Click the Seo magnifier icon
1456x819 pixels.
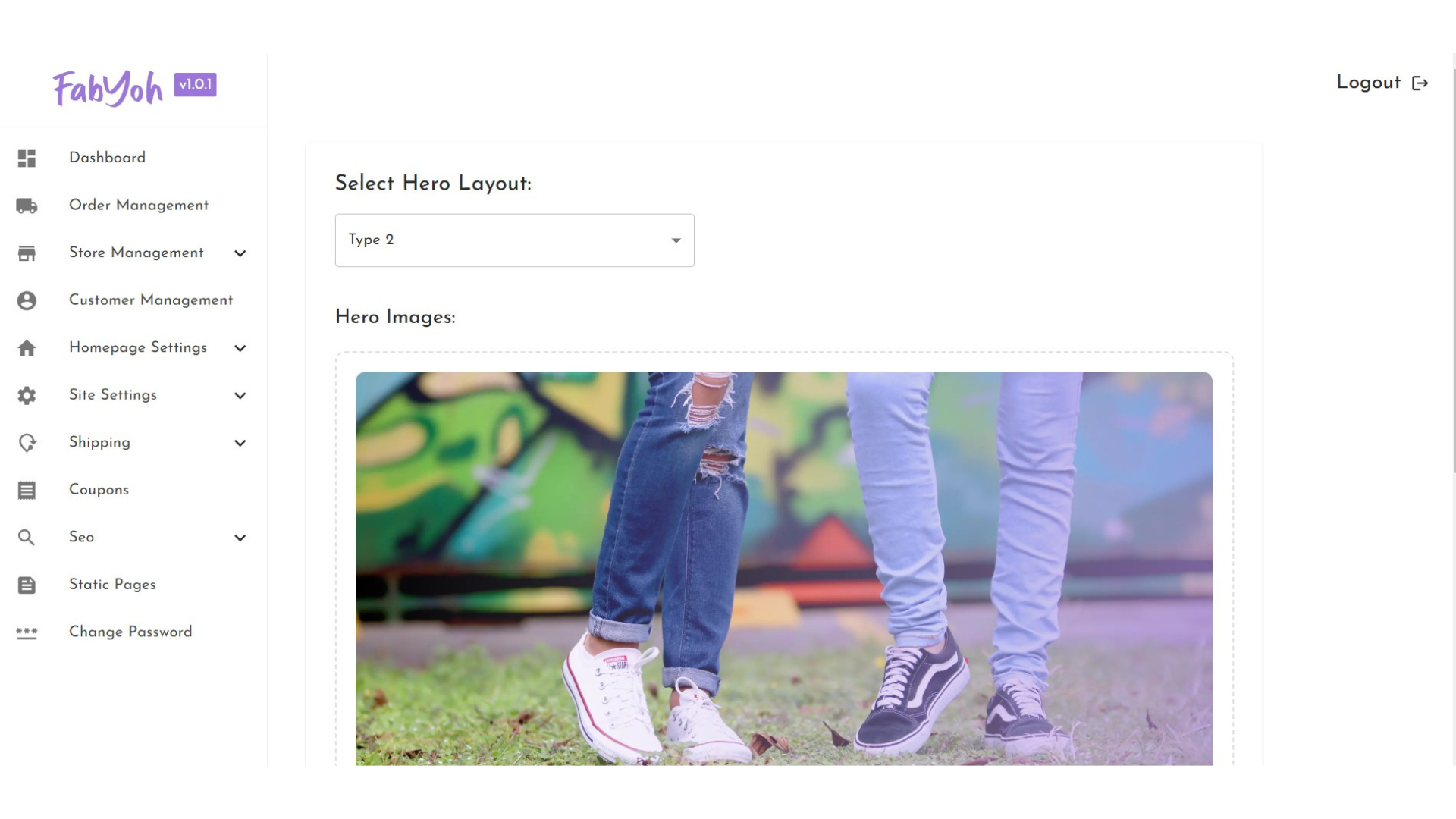coord(27,538)
